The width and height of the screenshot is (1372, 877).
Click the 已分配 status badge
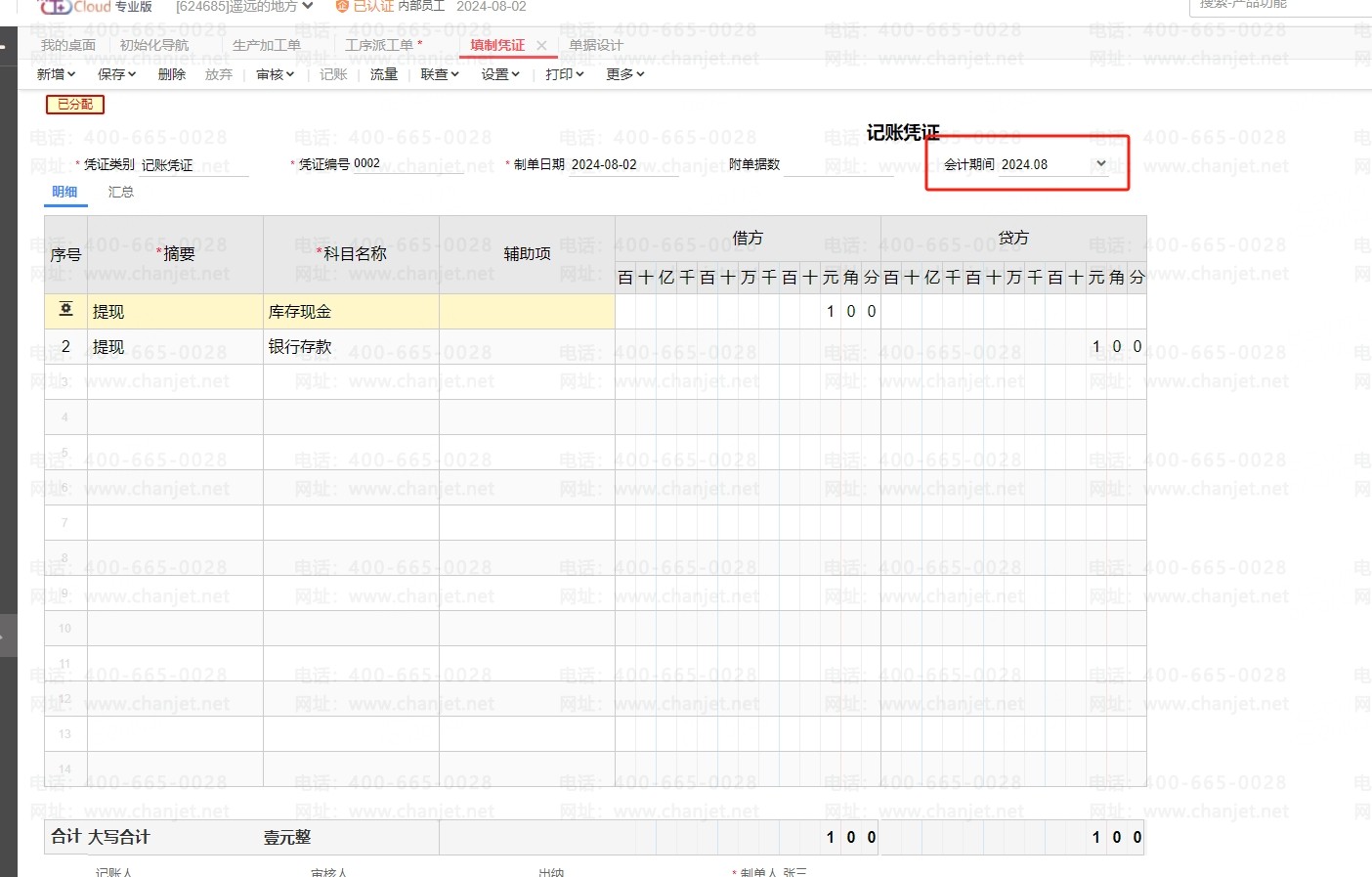(75, 104)
